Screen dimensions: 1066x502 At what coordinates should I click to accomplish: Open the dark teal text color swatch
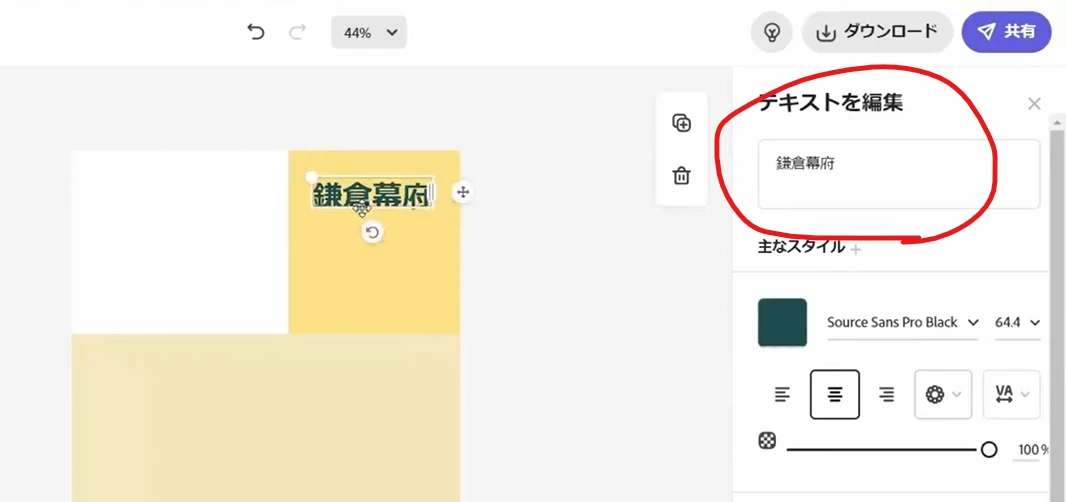coord(783,322)
